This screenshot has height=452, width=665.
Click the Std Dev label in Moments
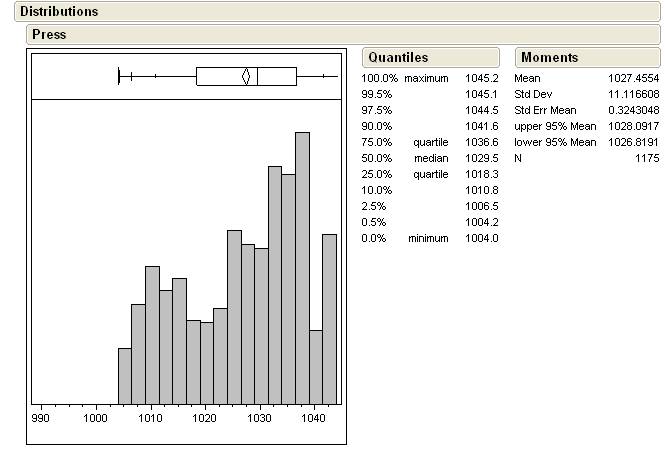pos(533,94)
